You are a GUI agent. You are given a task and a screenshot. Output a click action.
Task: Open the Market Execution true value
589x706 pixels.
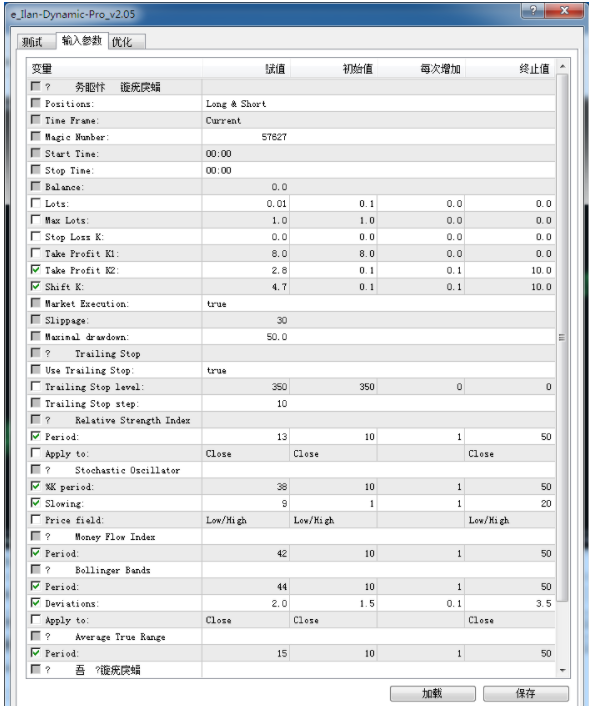pos(217,304)
